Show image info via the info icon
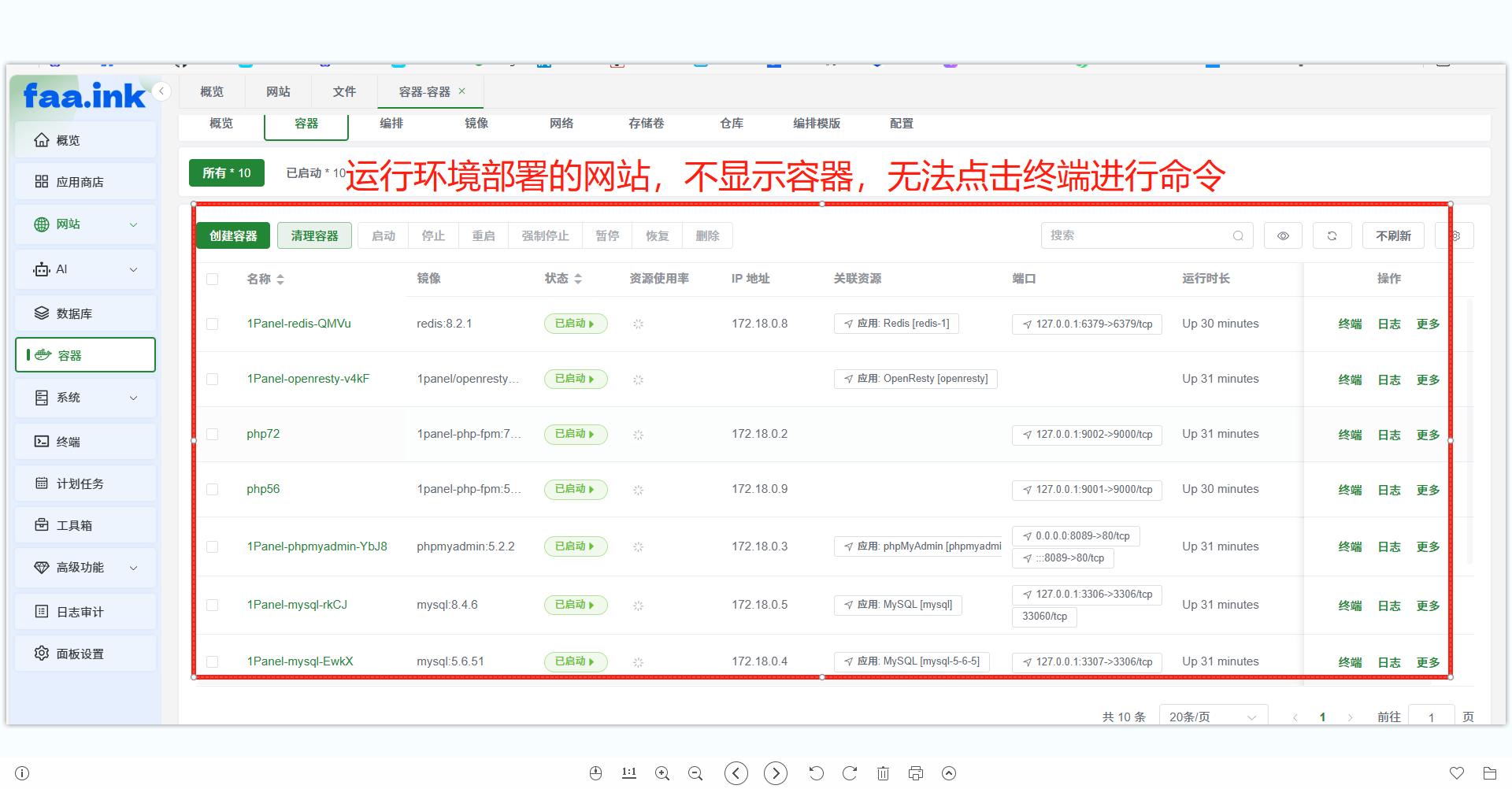1512x789 pixels. pyautogui.click(x=22, y=773)
